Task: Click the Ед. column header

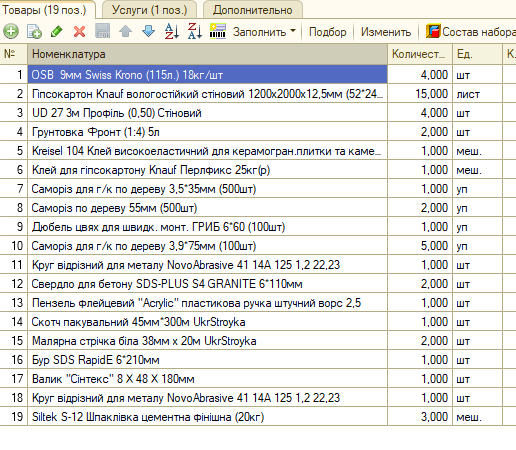Action: 477,54
